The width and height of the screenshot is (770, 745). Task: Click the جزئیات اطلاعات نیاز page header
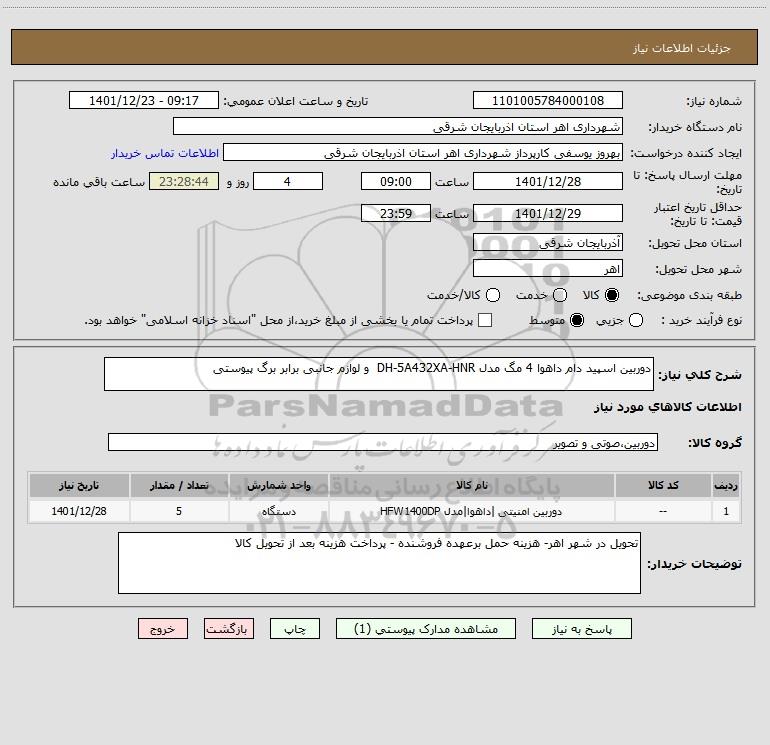(681, 48)
